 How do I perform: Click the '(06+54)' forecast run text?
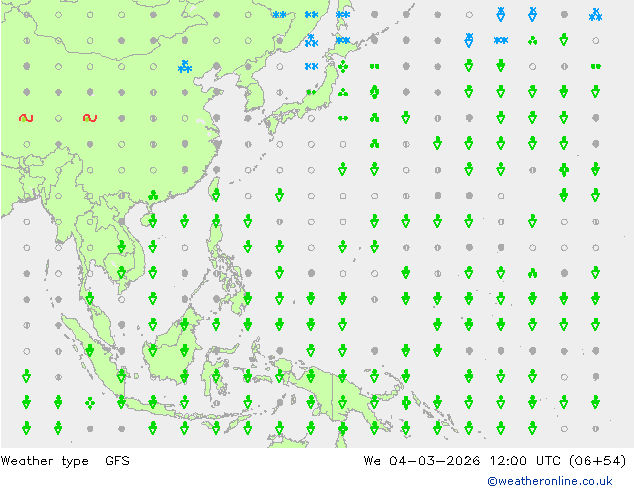[x=597, y=460]
